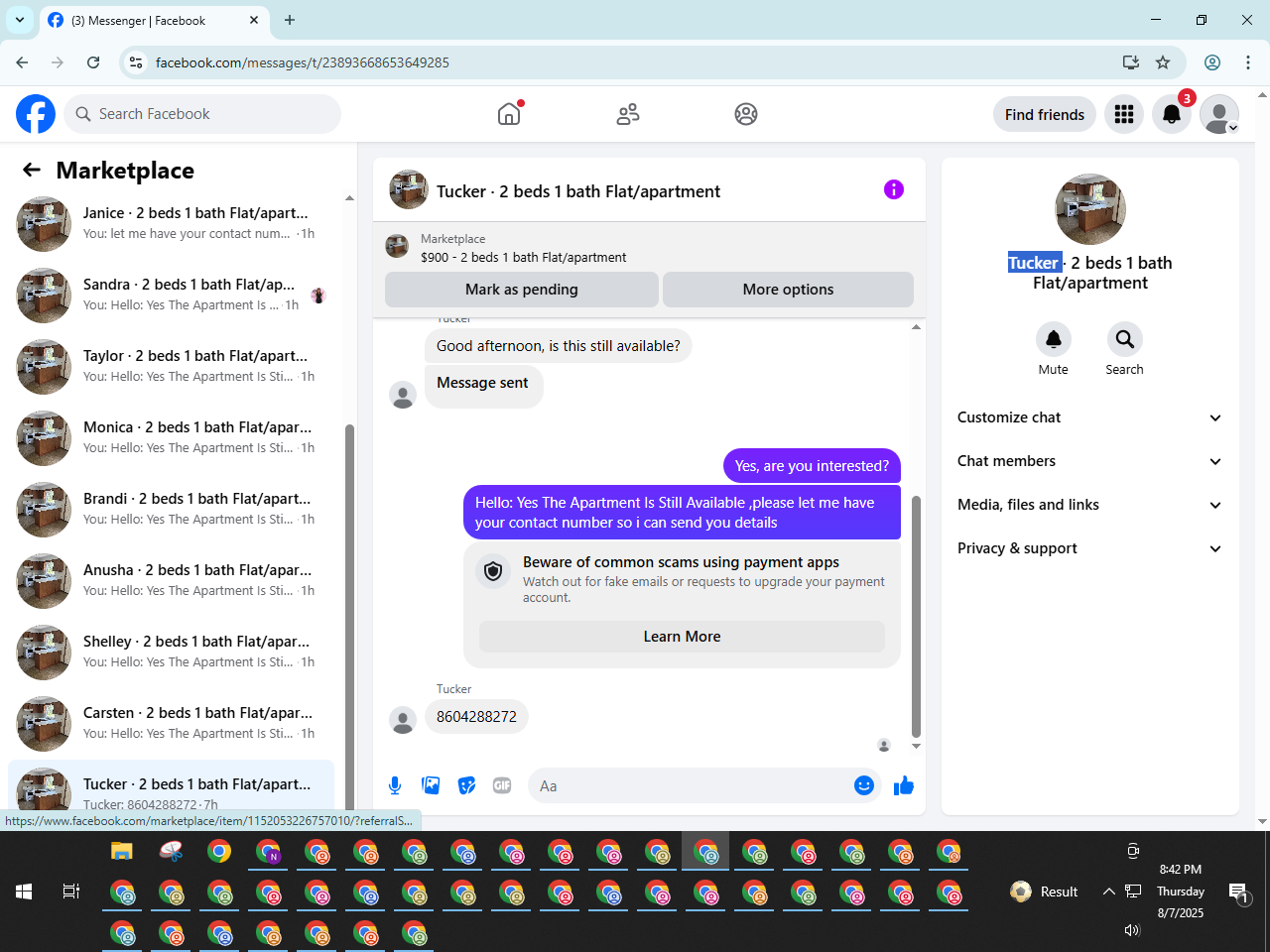The height and width of the screenshot is (952, 1270).
Task: Expand Customize chat section
Action: (x=1089, y=417)
